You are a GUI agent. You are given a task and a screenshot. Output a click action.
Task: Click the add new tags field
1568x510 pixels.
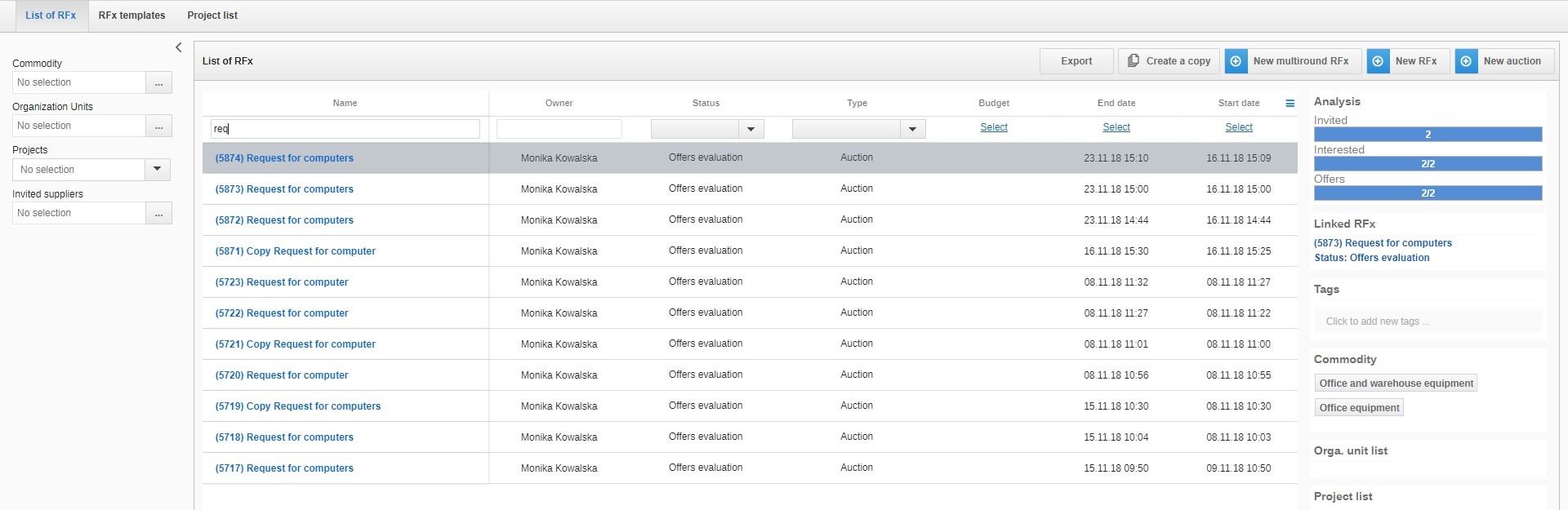tap(1426, 322)
